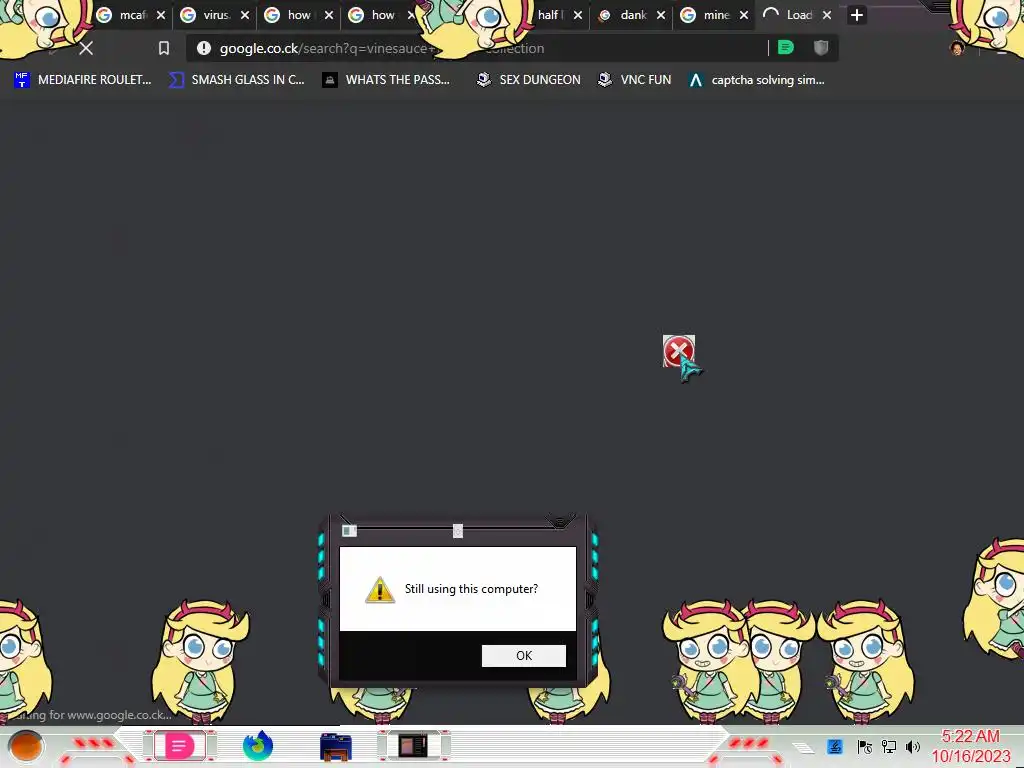Click the 'Still using this computer?' message text
The width and height of the screenshot is (1024, 768).
(x=472, y=588)
